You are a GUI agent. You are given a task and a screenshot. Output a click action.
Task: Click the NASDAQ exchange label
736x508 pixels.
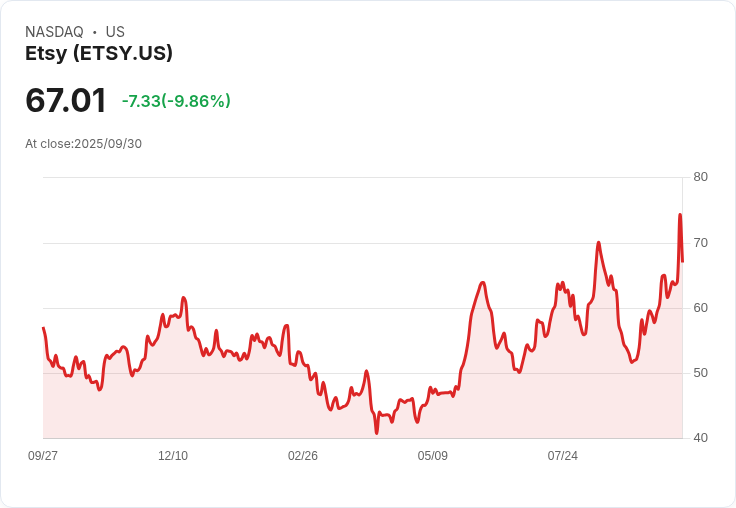coord(54,32)
